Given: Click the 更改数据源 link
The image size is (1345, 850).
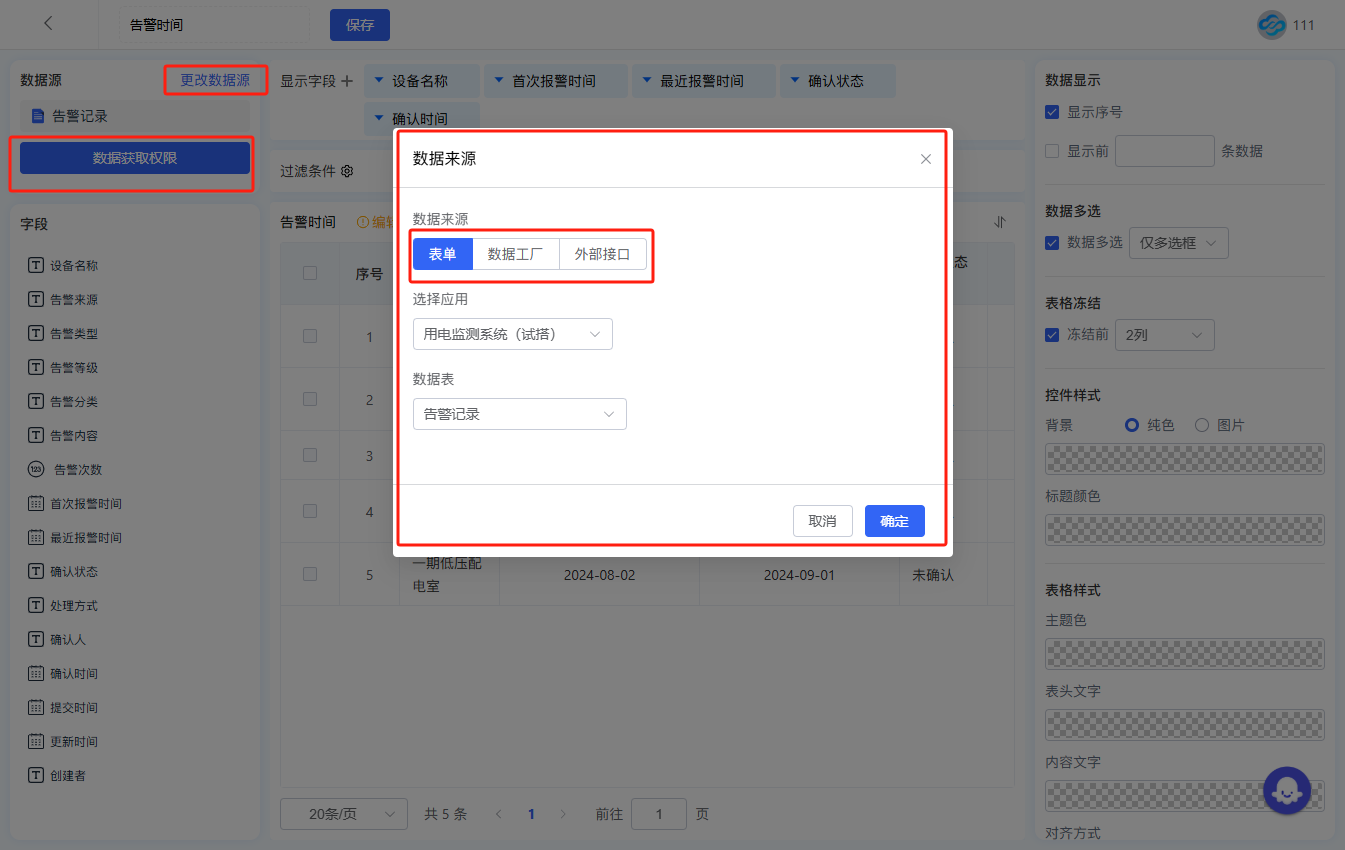Looking at the screenshot, I should coord(215,80).
